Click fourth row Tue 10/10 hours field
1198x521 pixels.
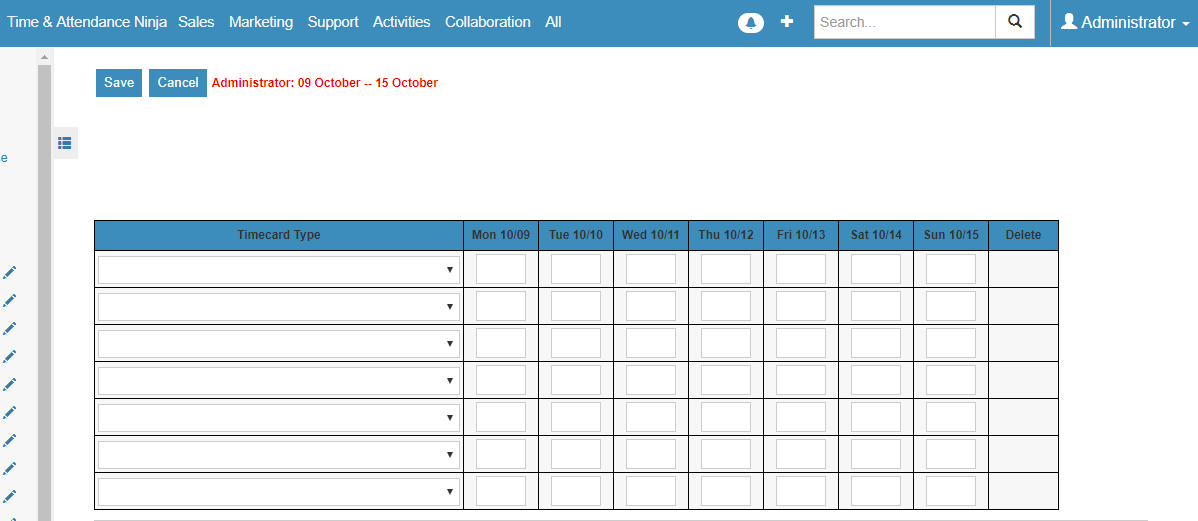point(576,380)
